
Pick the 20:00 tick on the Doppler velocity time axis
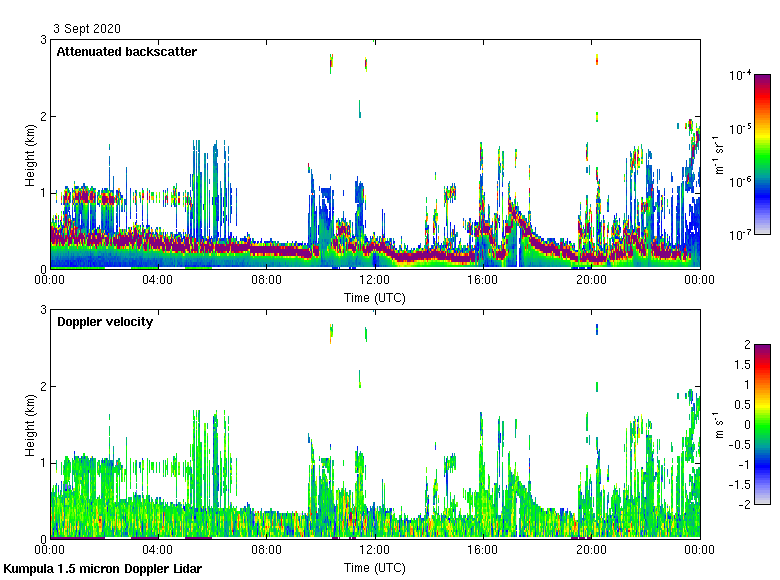click(x=591, y=551)
